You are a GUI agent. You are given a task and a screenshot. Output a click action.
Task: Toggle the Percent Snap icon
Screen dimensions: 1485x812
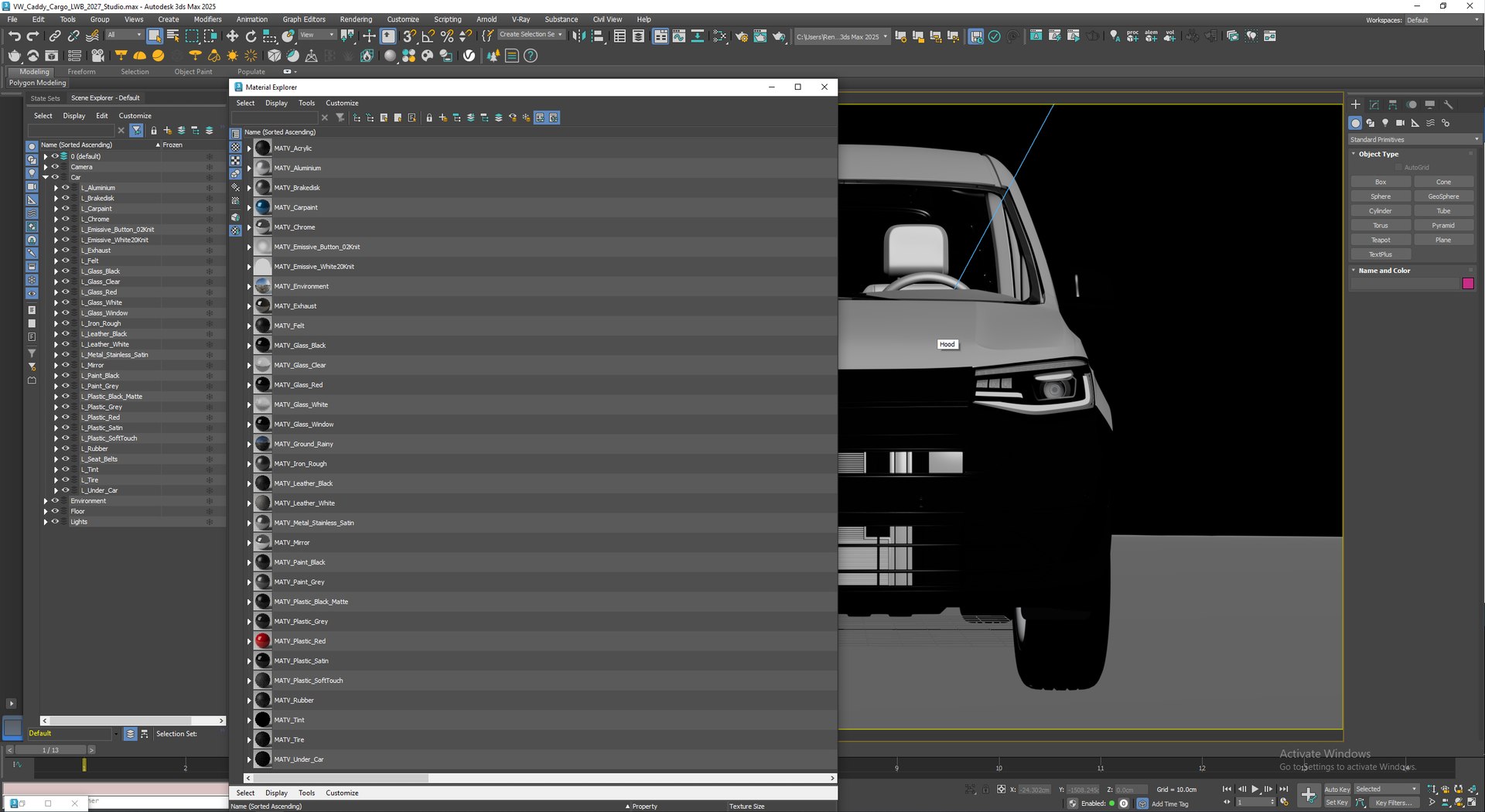(447, 36)
